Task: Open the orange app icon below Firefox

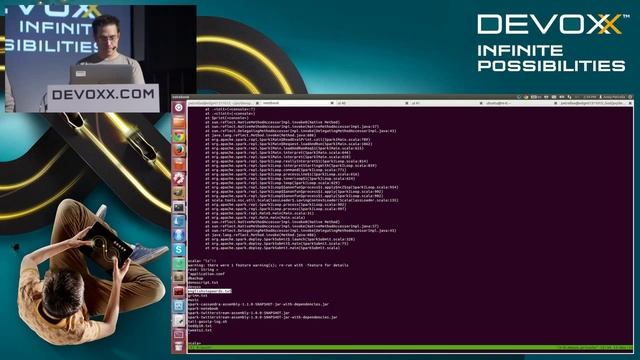Action: click(x=179, y=164)
